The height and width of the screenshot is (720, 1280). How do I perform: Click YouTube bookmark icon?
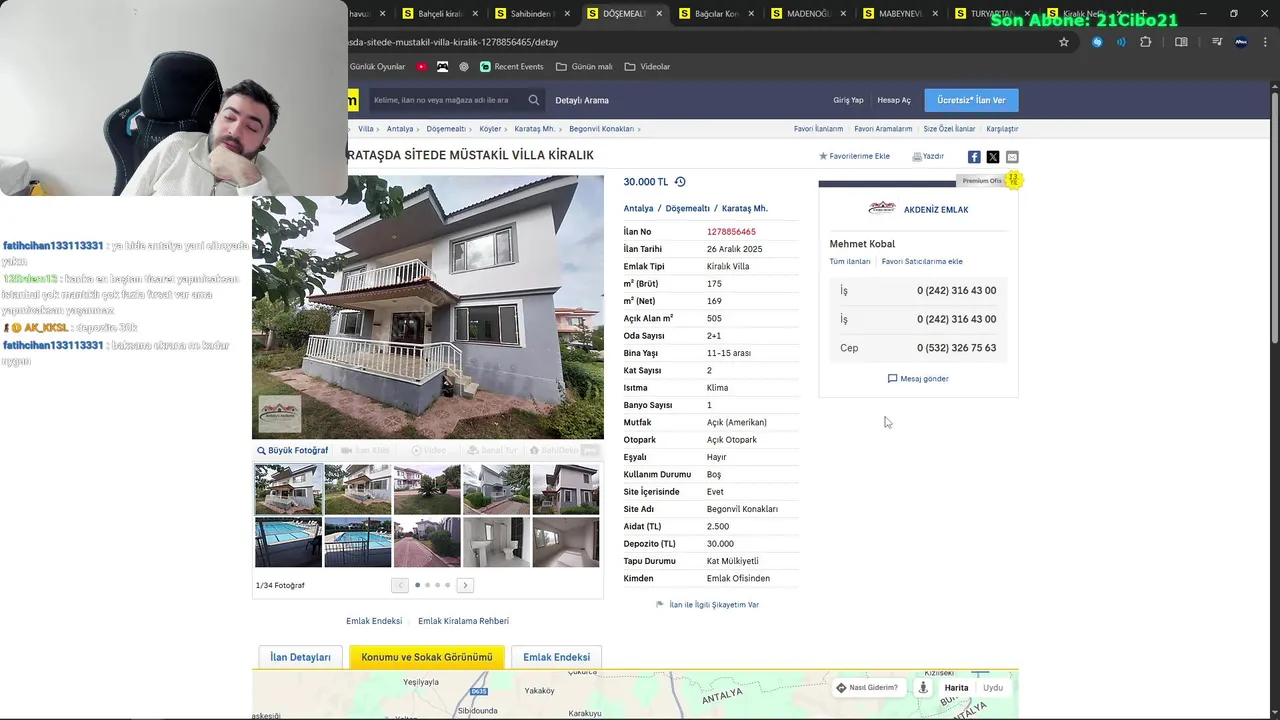pyautogui.click(x=421, y=67)
